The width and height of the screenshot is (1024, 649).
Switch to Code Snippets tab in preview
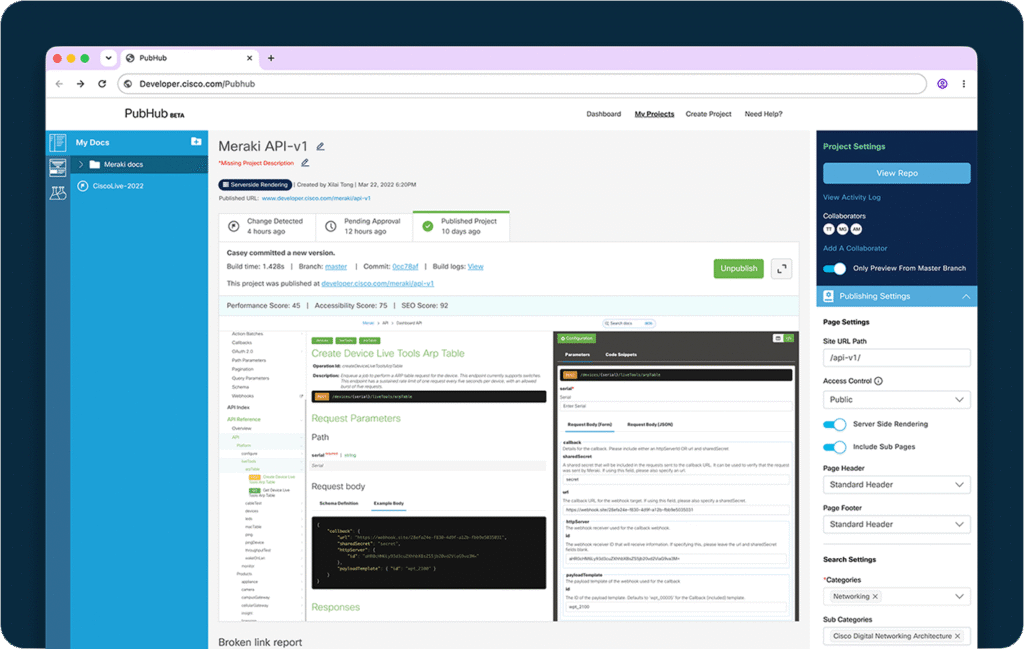coord(620,355)
